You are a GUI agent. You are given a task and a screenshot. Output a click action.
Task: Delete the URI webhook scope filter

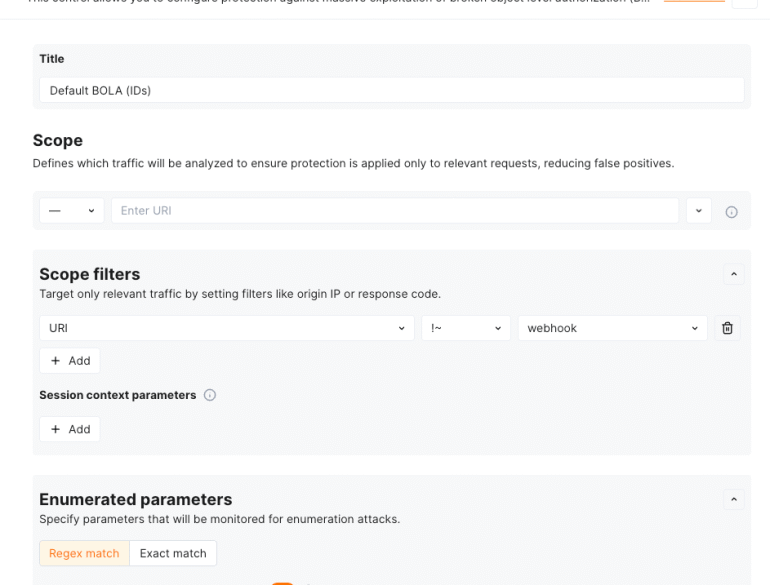click(x=727, y=328)
